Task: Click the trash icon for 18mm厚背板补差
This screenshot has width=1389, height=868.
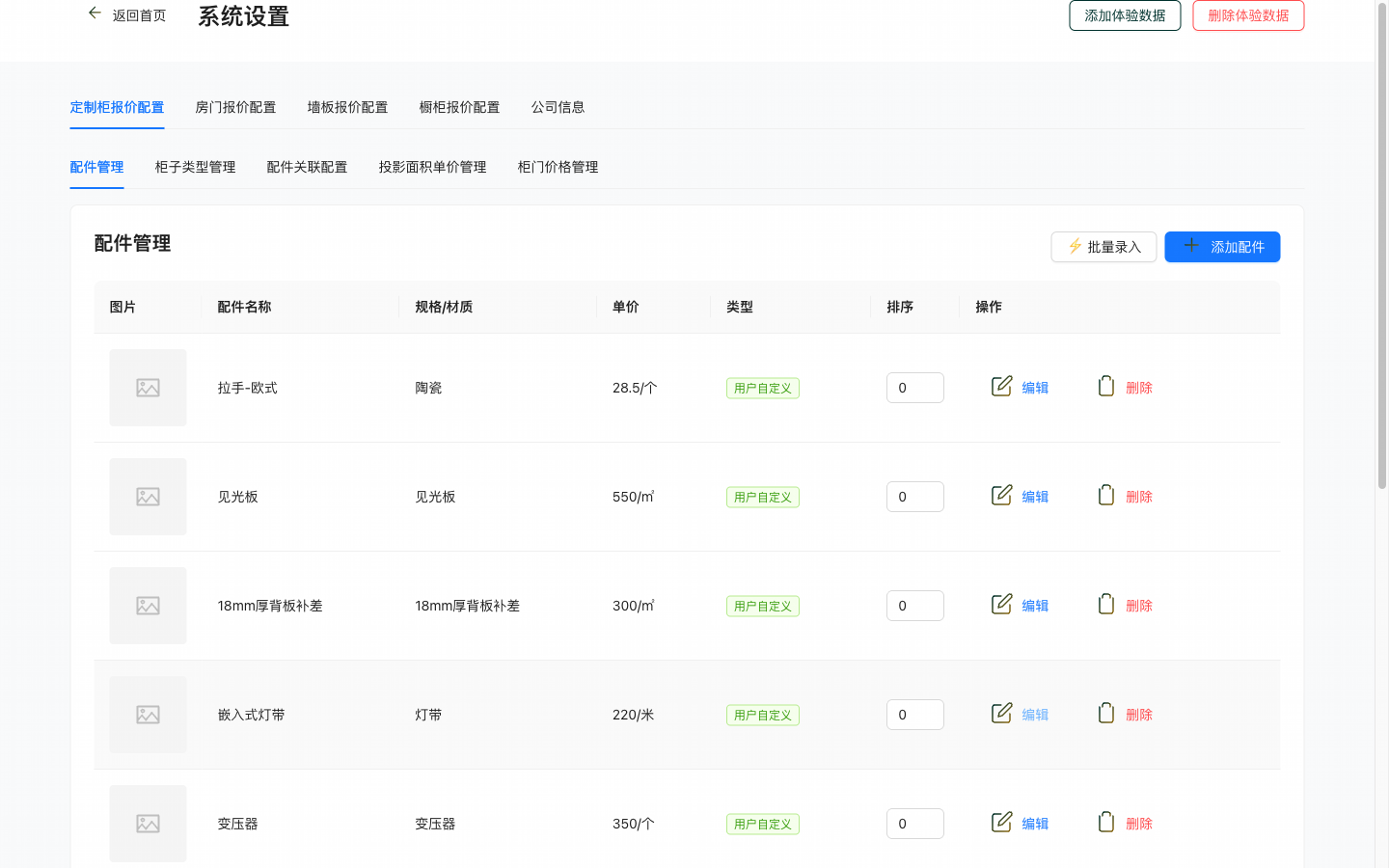Action: click(x=1106, y=604)
